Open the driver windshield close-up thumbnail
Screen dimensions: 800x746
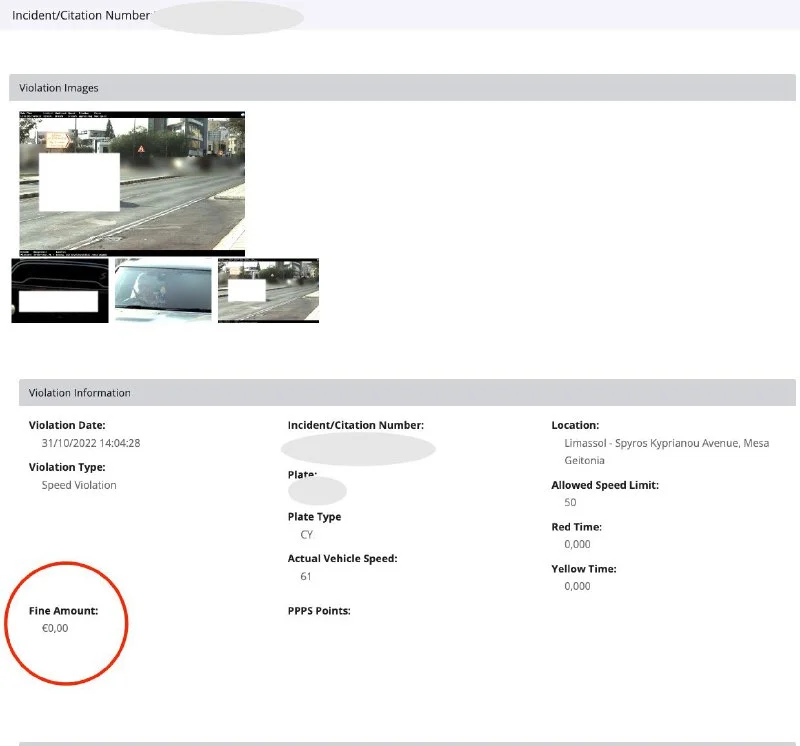163,290
